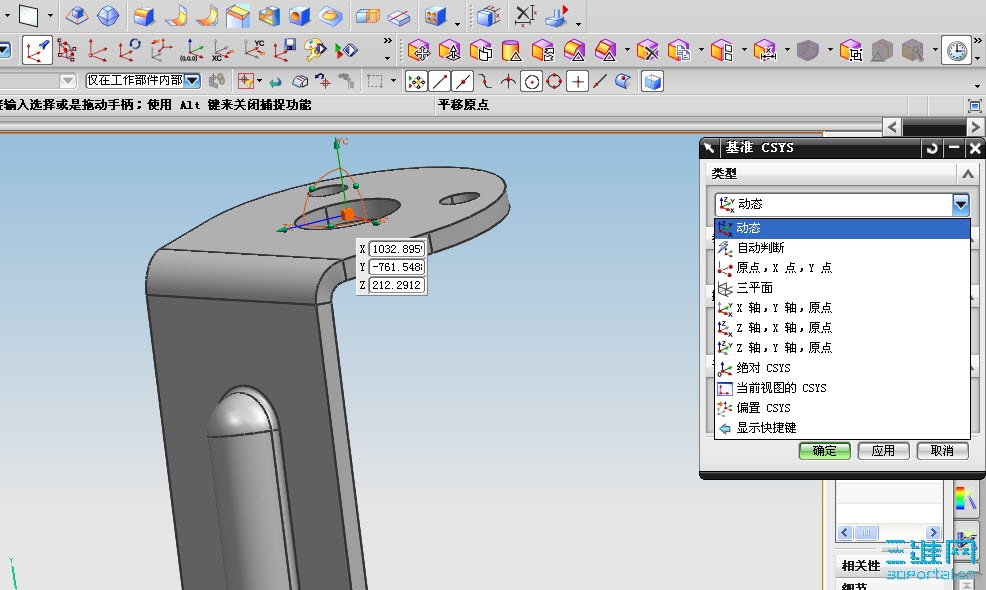Screen dimensions: 986x590
Task: Toggle the Arc Center snap point
Action: point(532,82)
